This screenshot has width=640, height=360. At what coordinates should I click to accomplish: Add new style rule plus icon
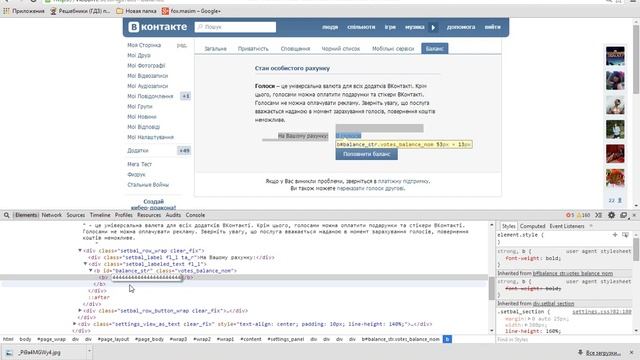[x=615, y=235]
